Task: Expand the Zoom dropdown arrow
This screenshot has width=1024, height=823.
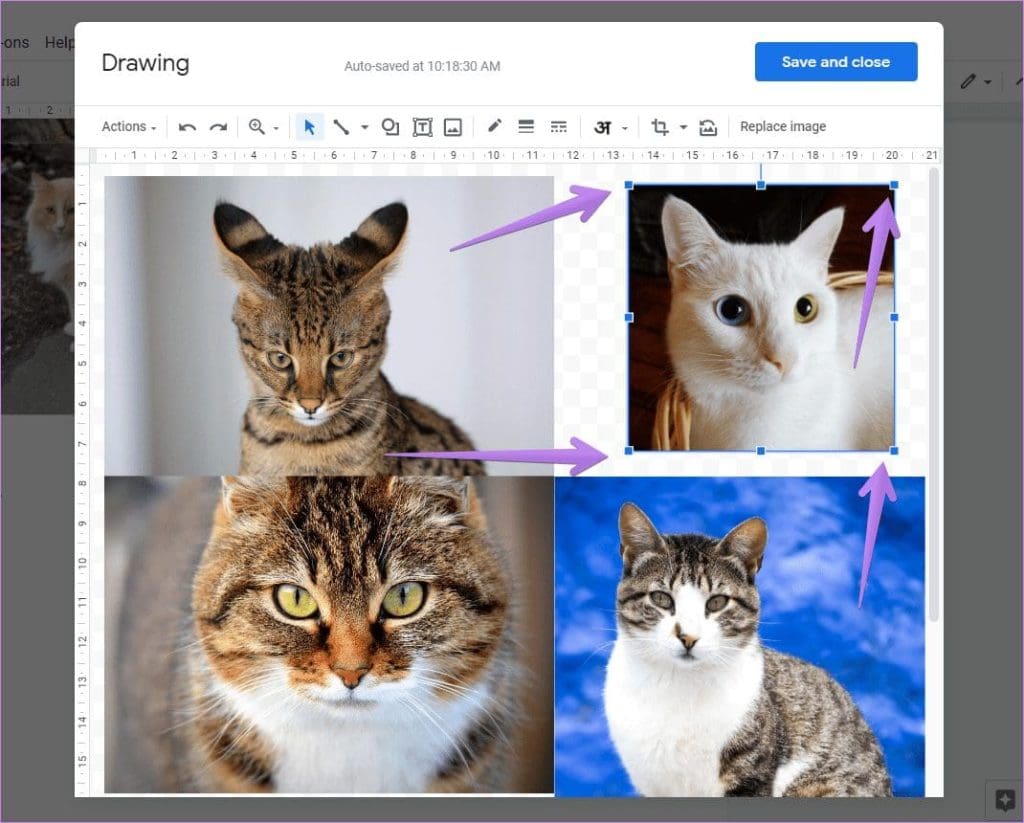Action: click(x=276, y=127)
